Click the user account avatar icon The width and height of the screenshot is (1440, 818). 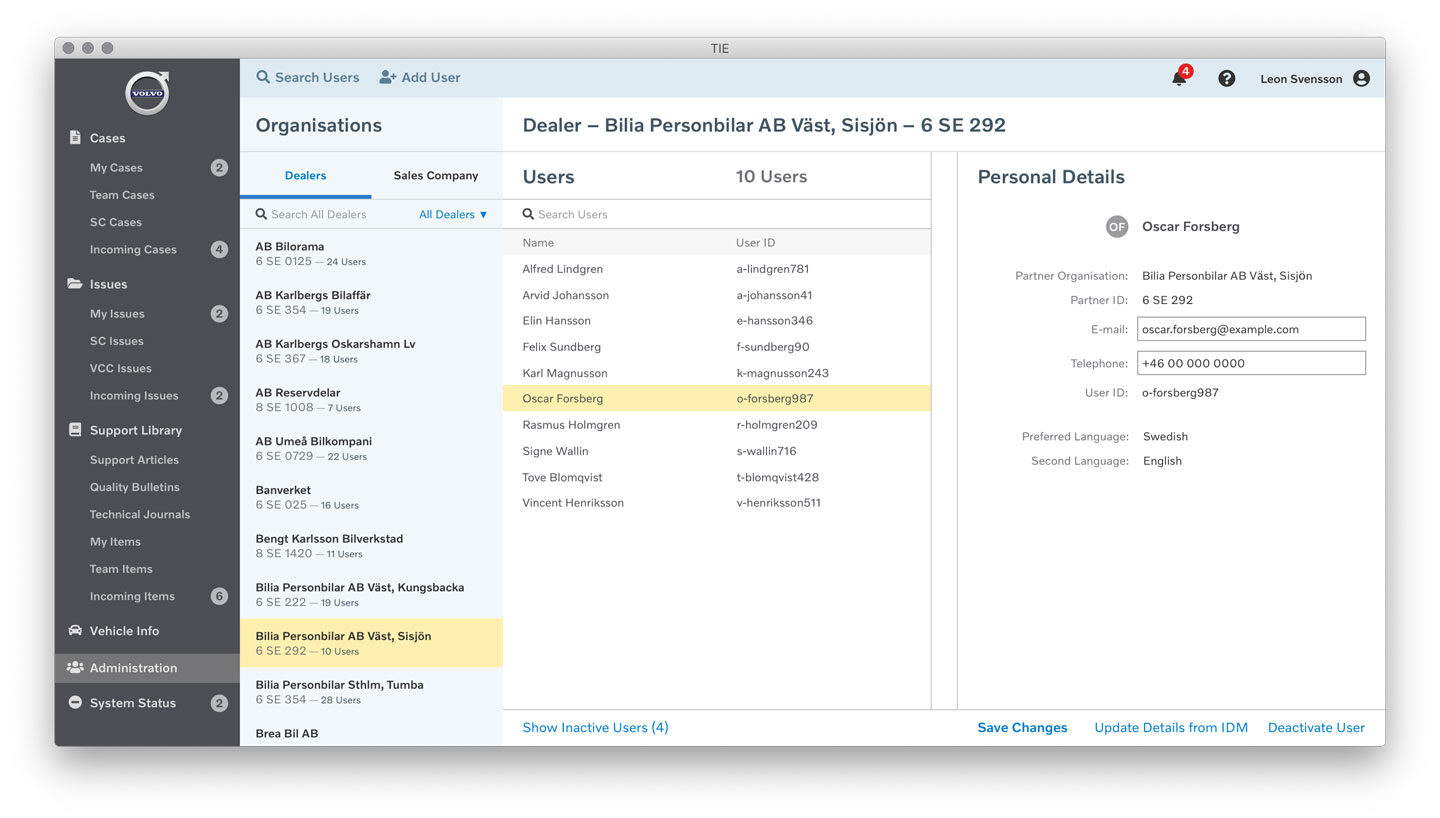tap(1361, 78)
